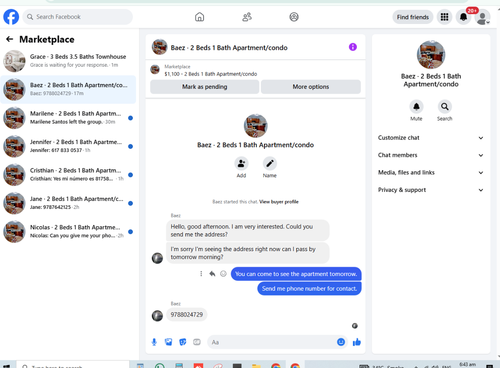Image resolution: width=500 pixels, height=368 pixels.
Task: Click the Add people icon
Action: (x=241, y=164)
